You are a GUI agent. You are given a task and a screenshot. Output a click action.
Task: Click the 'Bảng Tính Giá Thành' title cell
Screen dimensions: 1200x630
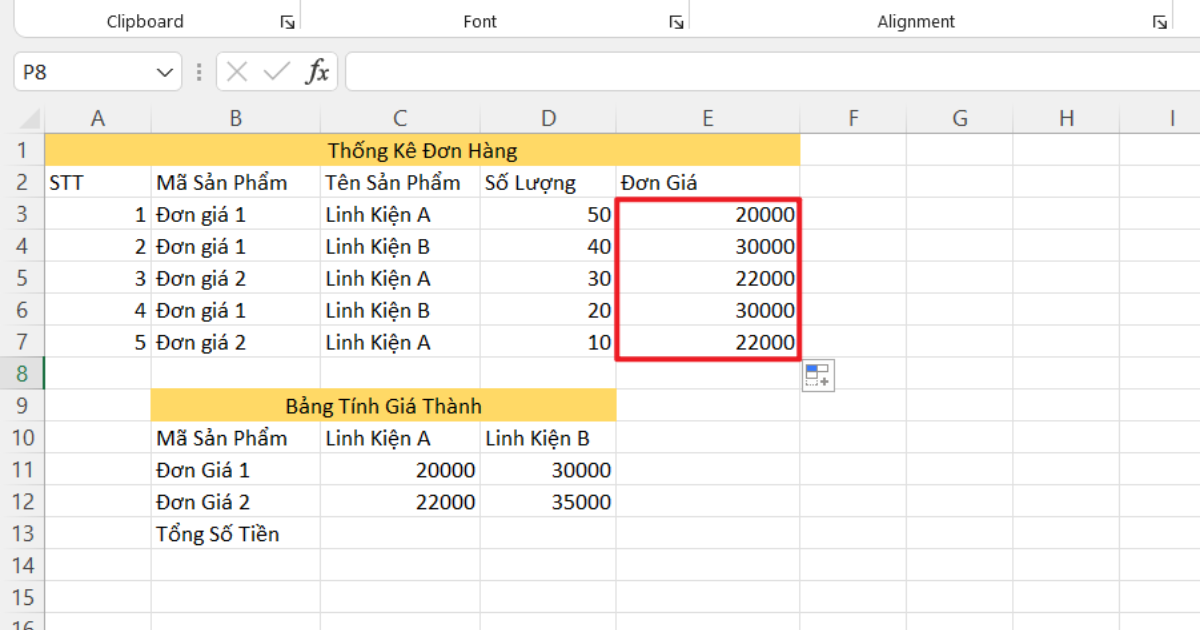coord(384,406)
